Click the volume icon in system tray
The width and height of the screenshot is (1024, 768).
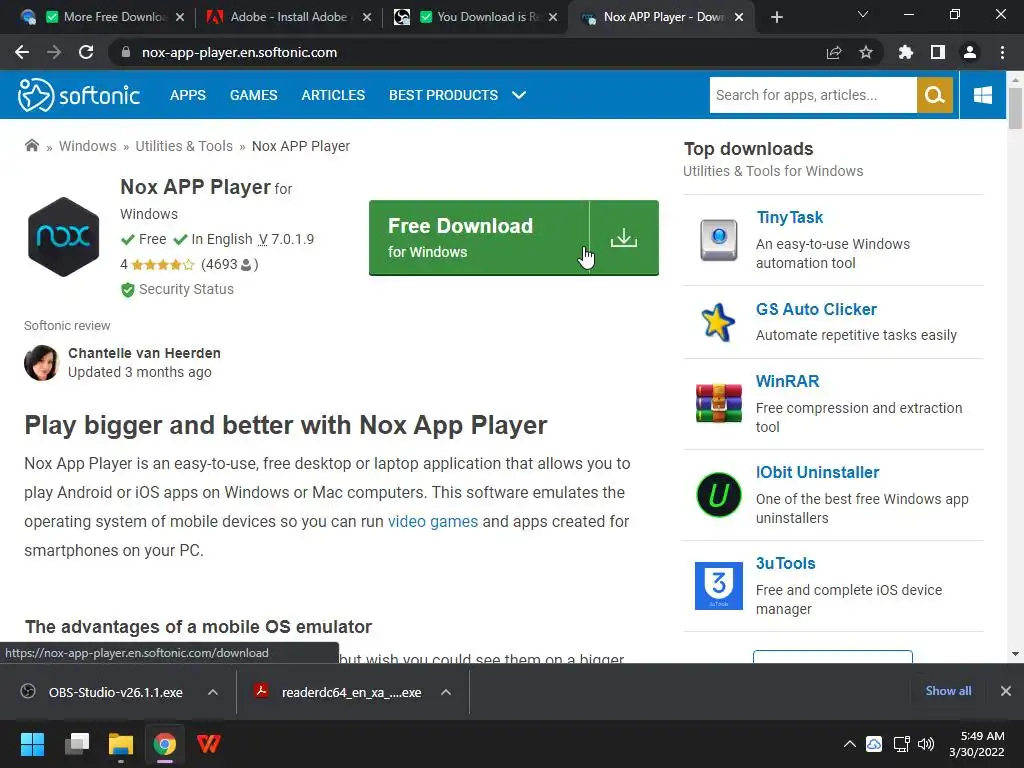pos(925,744)
